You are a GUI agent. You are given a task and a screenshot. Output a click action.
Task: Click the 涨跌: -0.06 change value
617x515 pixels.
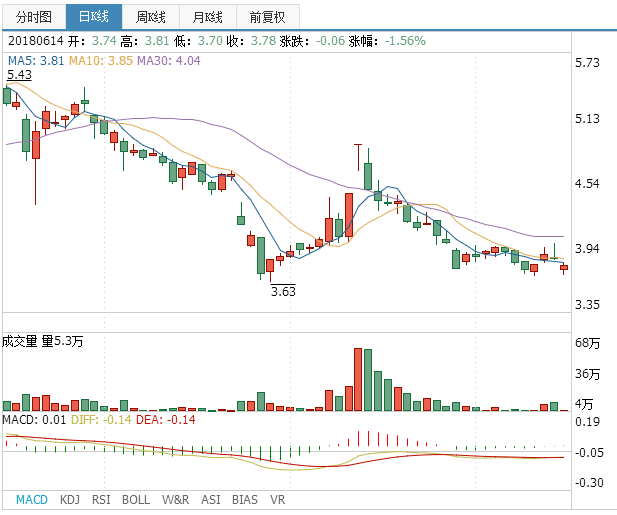pyautogui.click(x=312, y=41)
